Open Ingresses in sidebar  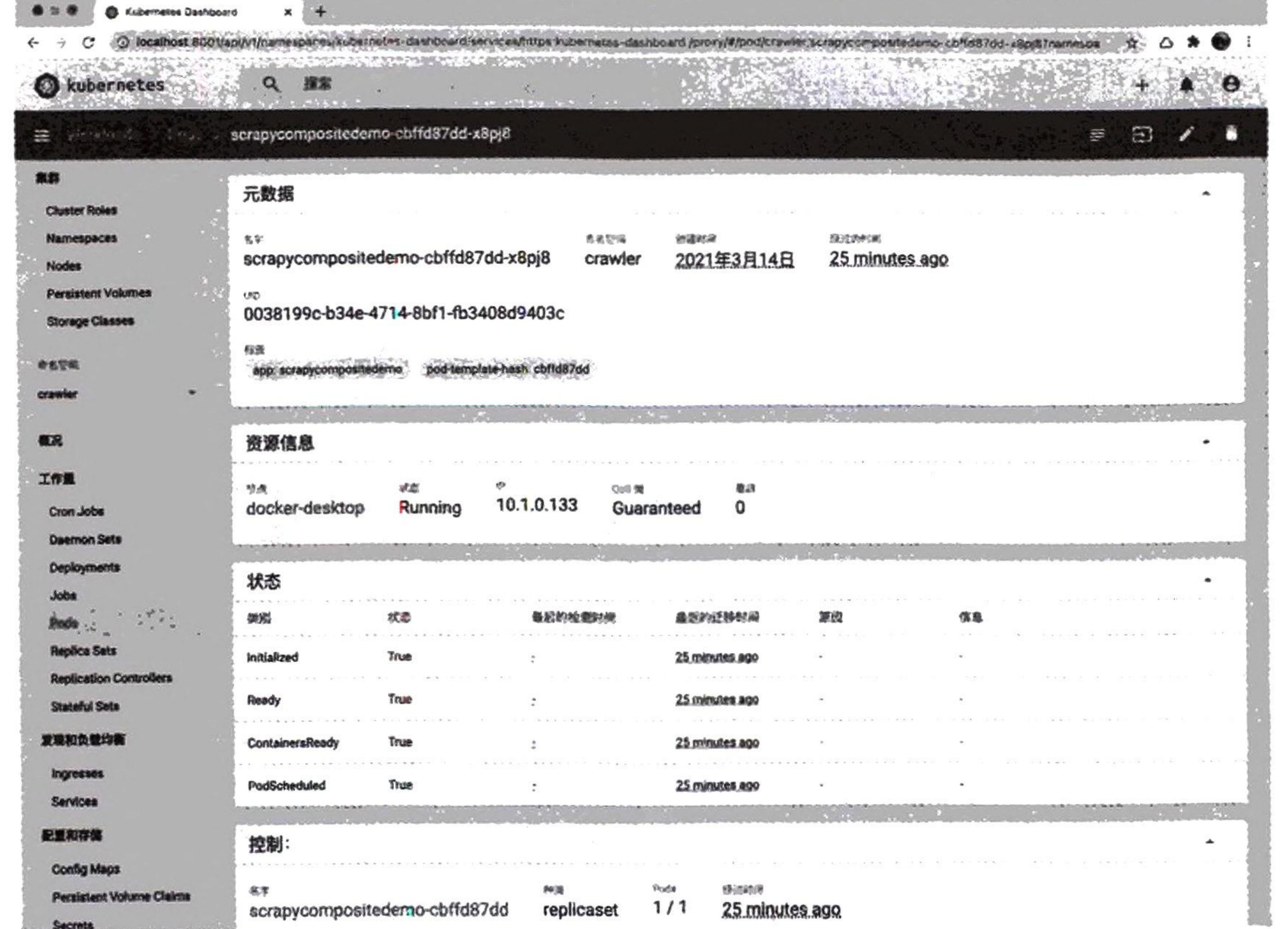(x=77, y=773)
